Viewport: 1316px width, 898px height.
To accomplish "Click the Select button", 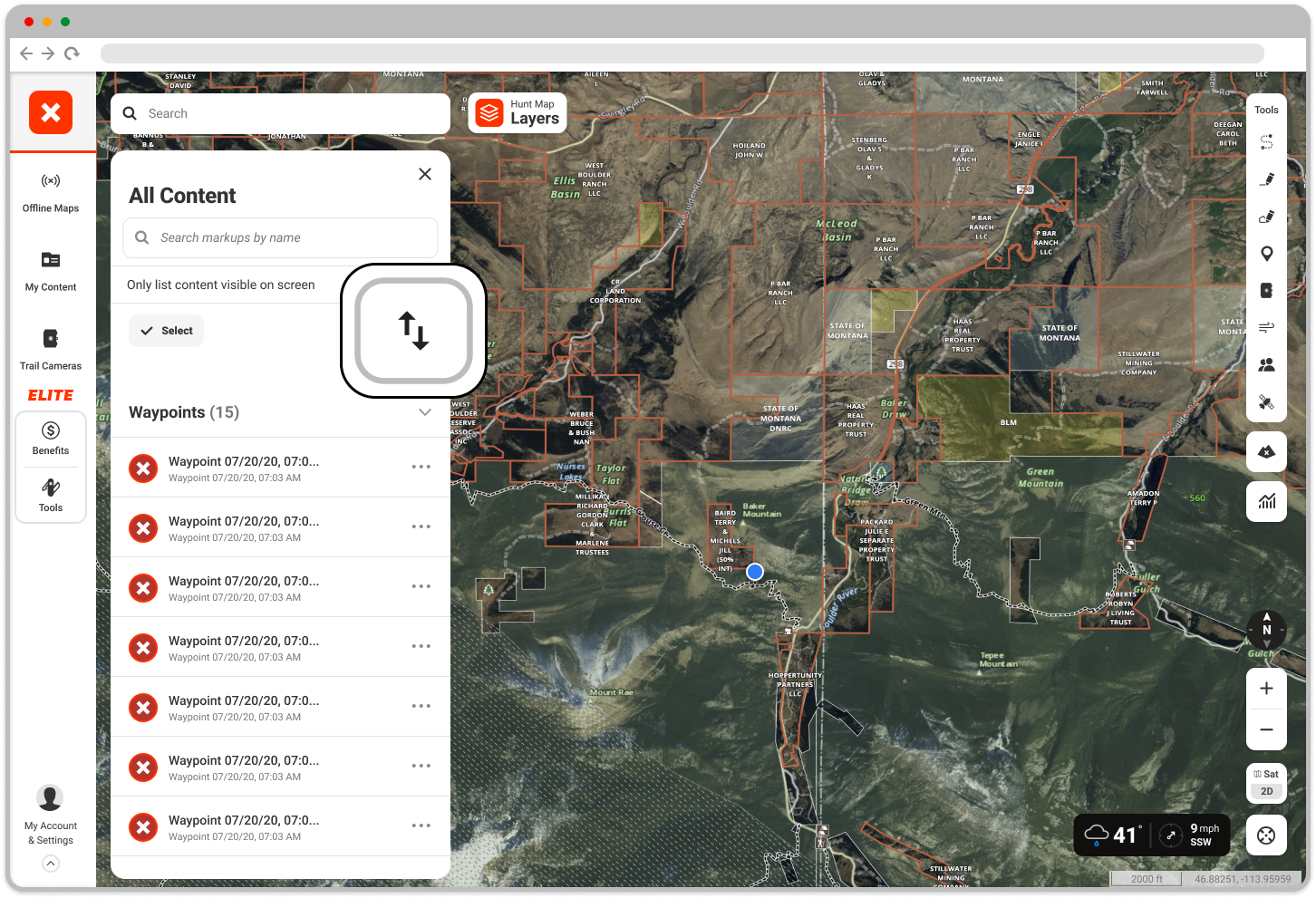I will point(166,331).
